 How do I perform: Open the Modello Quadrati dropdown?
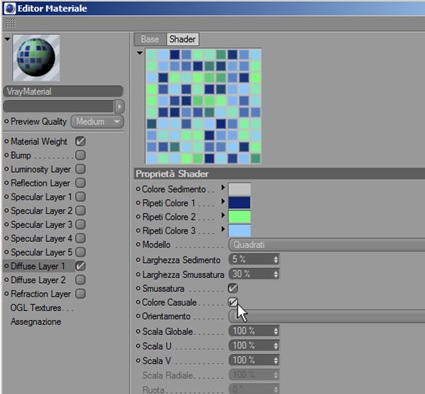(327, 245)
